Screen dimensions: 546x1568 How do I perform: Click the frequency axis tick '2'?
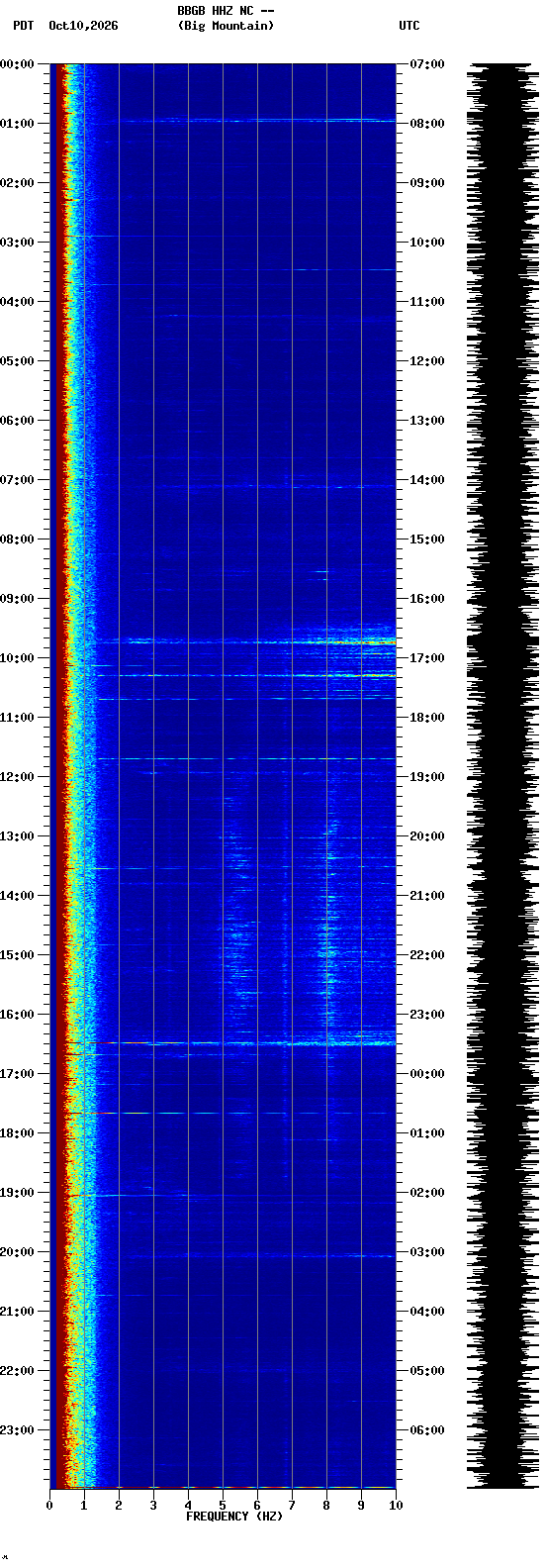pyautogui.click(x=119, y=1506)
